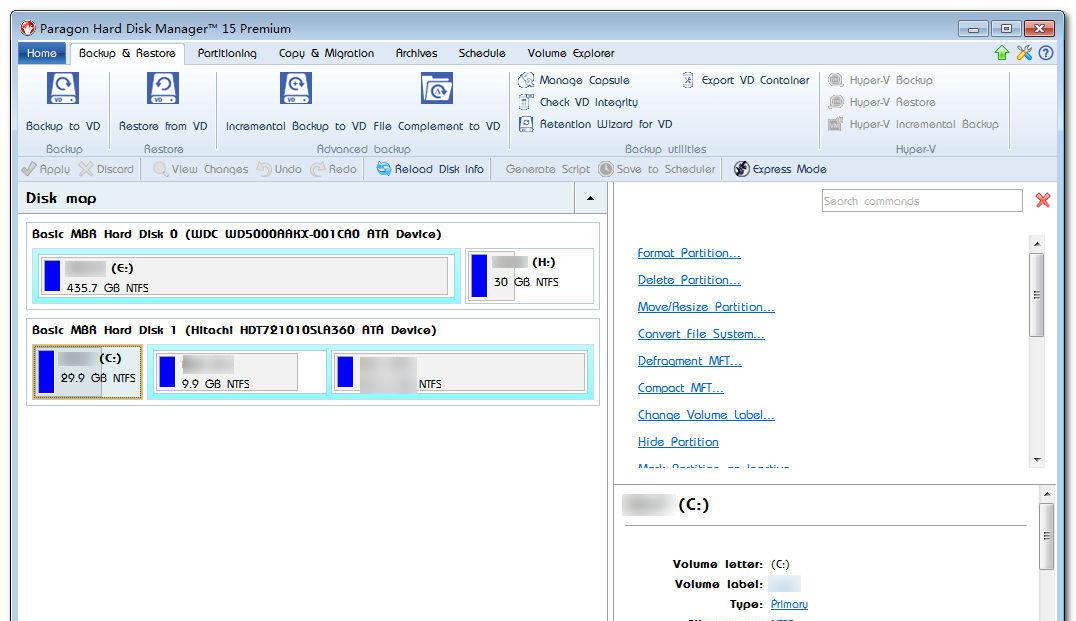The image size is (1076, 621).
Task: Click command list scrollbar down arrow
Action: pyautogui.click(x=1037, y=460)
